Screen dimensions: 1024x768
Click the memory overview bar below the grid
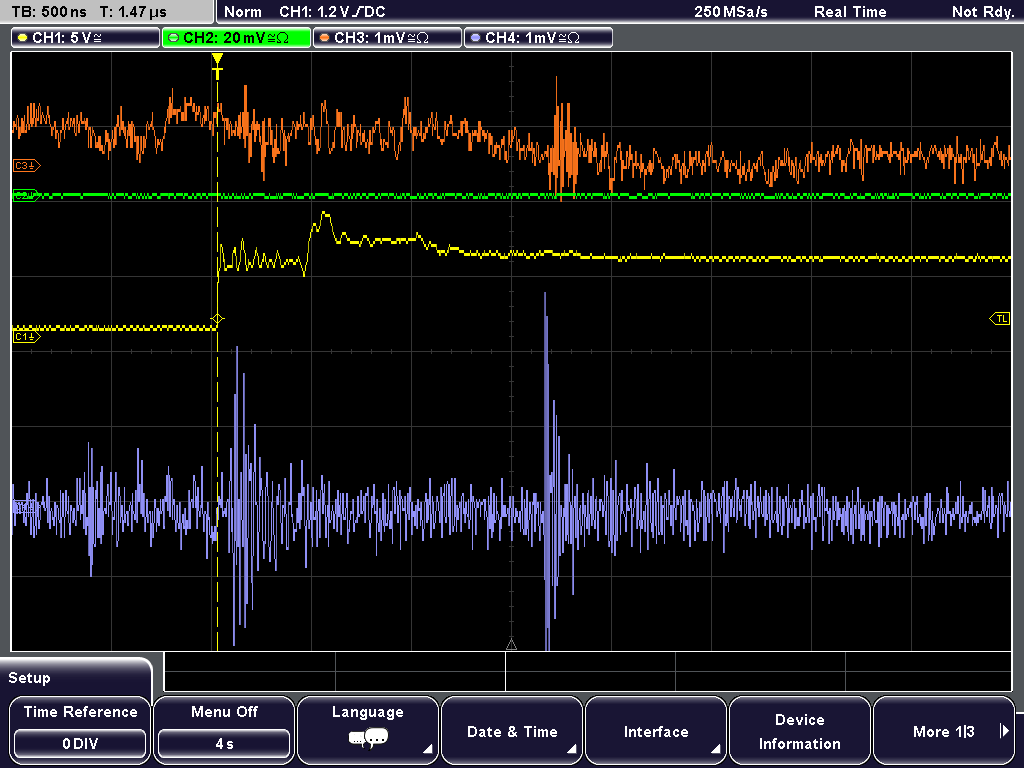click(588, 672)
